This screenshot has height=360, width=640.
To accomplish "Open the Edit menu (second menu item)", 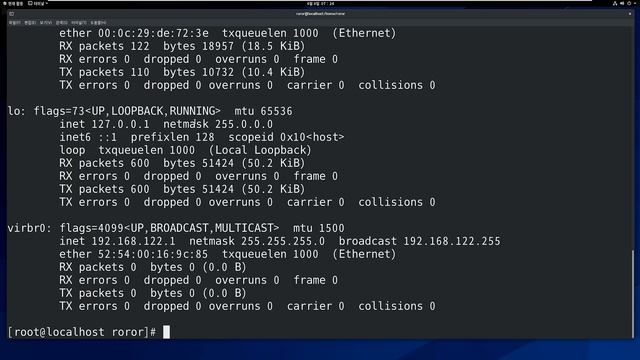I will [x=30, y=22].
